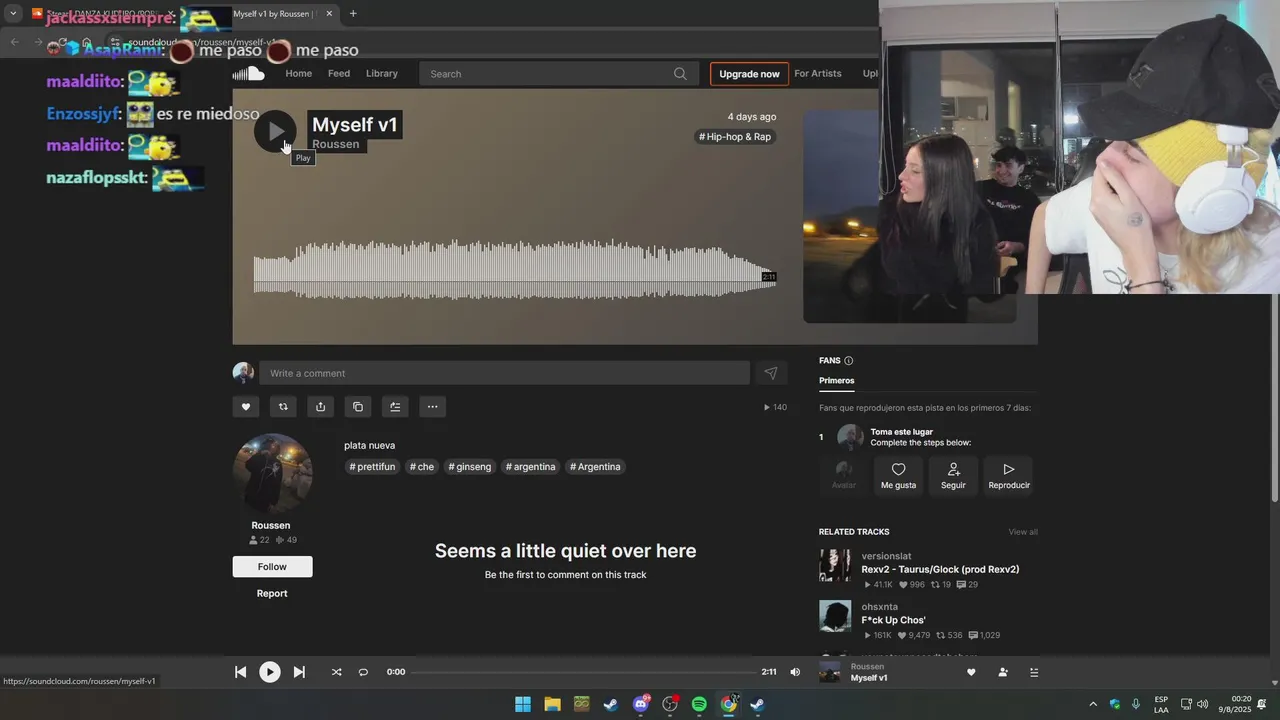Viewport: 1280px width, 720px height.
Task: Click the Fans info circle icon
Action: (x=849, y=361)
